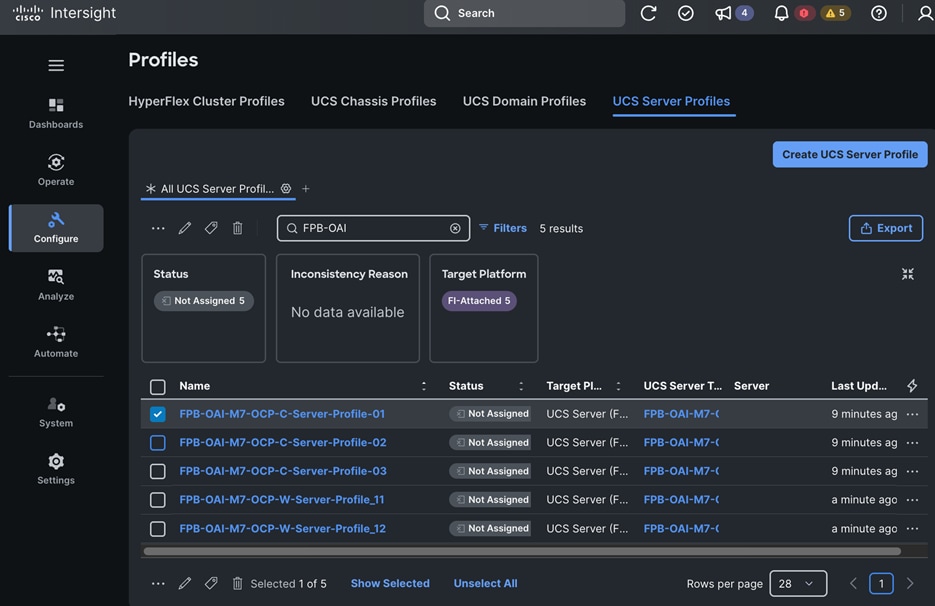The height and width of the screenshot is (606, 935).
Task: Open the Analyze section
Action: pos(56,285)
